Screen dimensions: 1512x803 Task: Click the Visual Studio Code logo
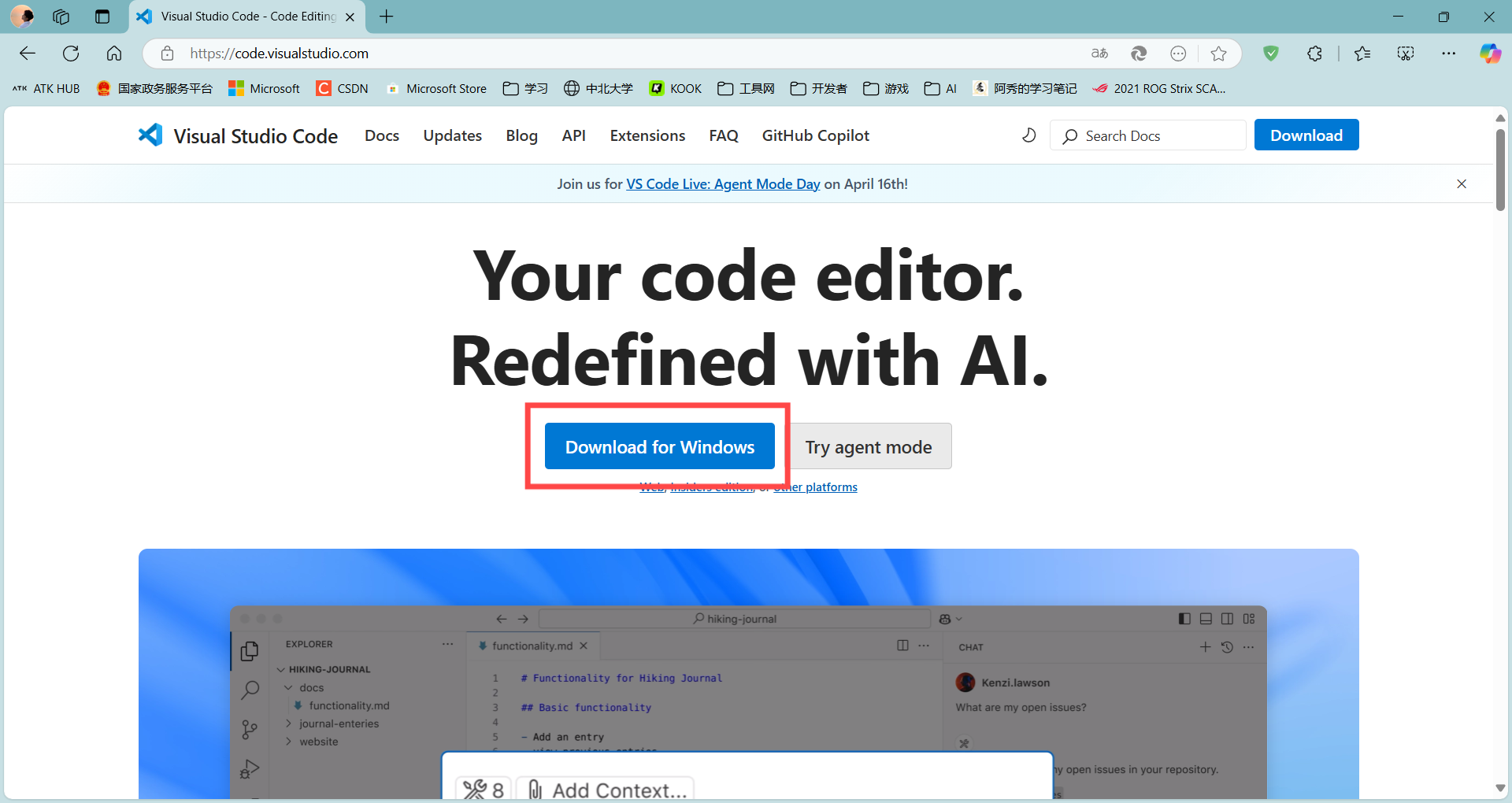150,135
